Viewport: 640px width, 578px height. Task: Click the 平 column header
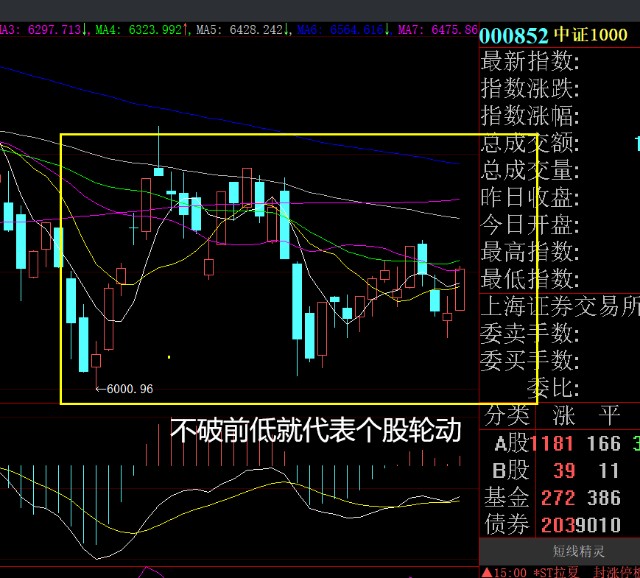(609, 415)
